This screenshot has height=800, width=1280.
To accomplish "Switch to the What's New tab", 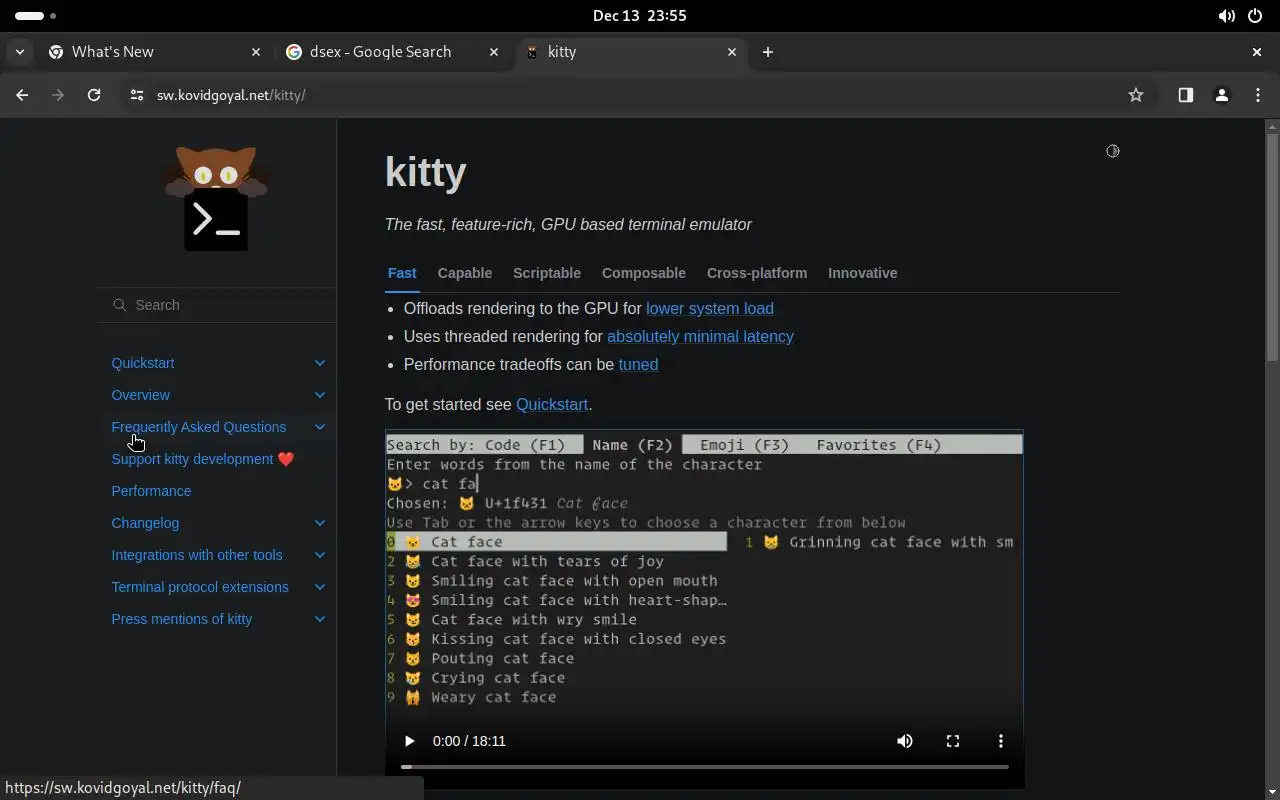I will pos(155,52).
